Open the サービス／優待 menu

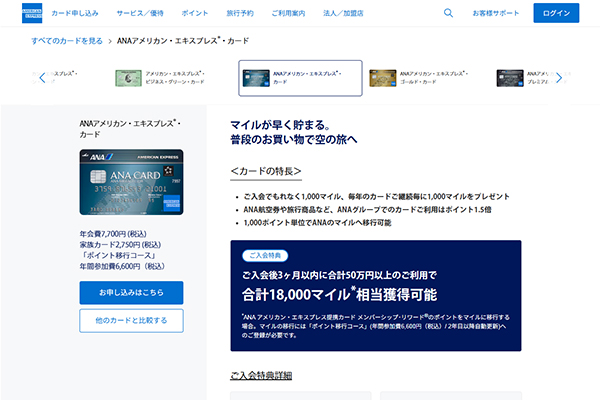[x=140, y=13]
